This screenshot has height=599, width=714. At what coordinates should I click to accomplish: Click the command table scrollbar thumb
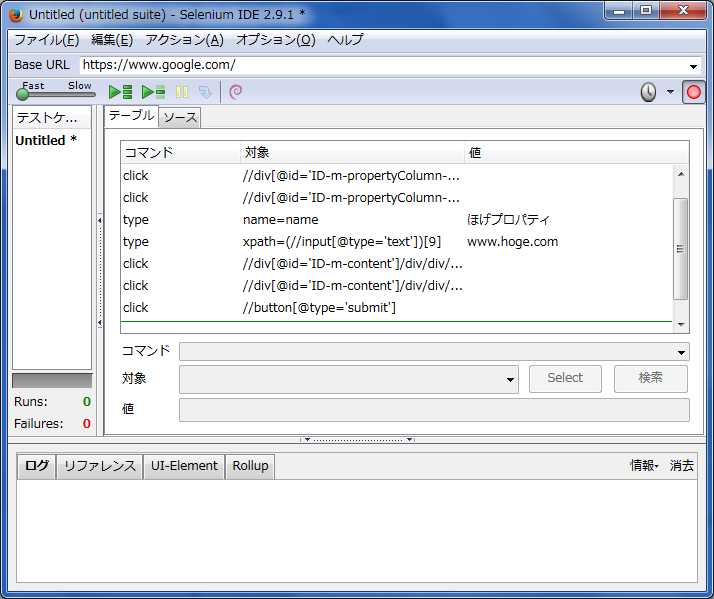click(680, 249)
